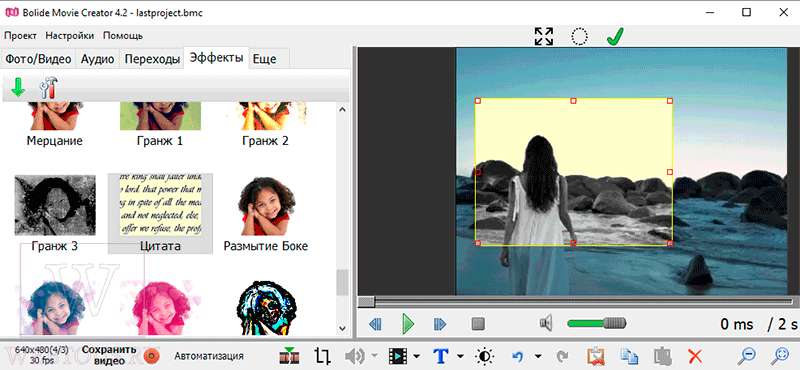
Task: Delete with the red X icon
Action: coord(694,356)
